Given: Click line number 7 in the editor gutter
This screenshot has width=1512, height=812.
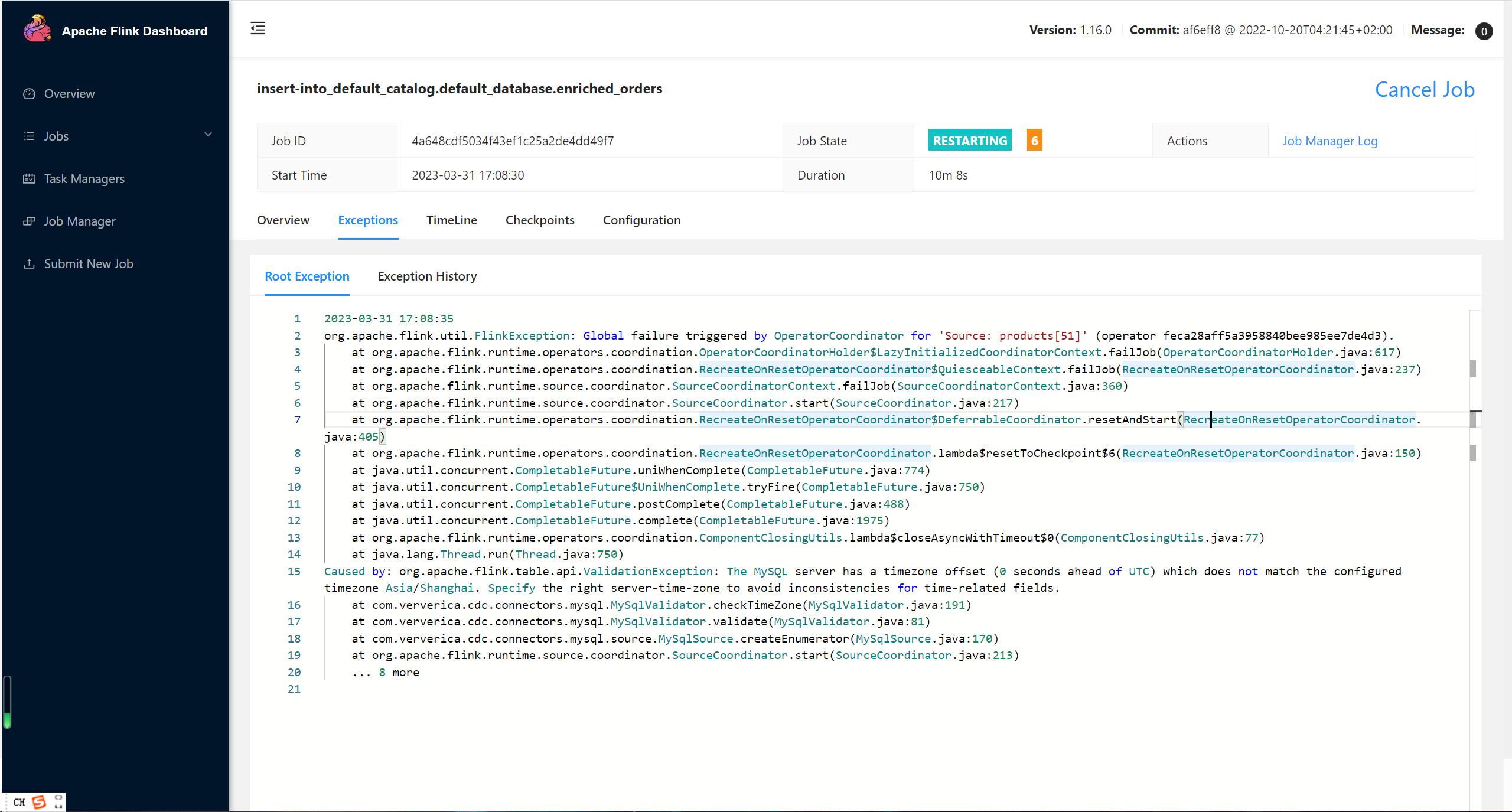Looking at the screenshot, I should [298, 419].
